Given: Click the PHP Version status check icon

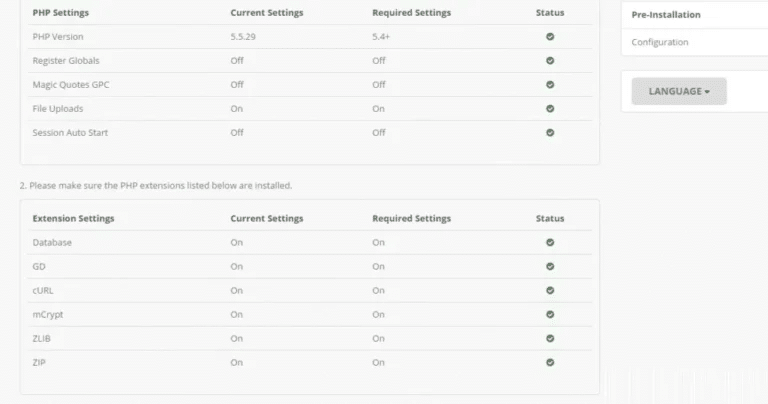Looking at the screenshot, I should point(550,37).
